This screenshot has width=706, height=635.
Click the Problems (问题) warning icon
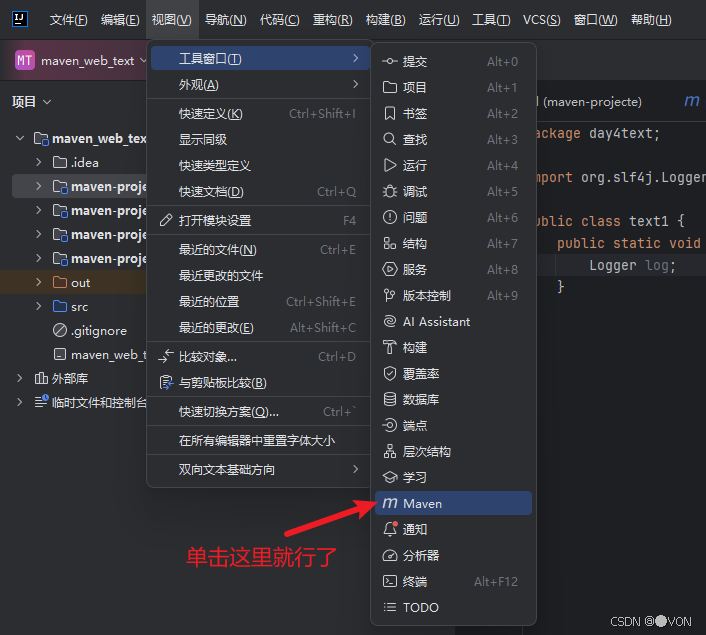389,218
